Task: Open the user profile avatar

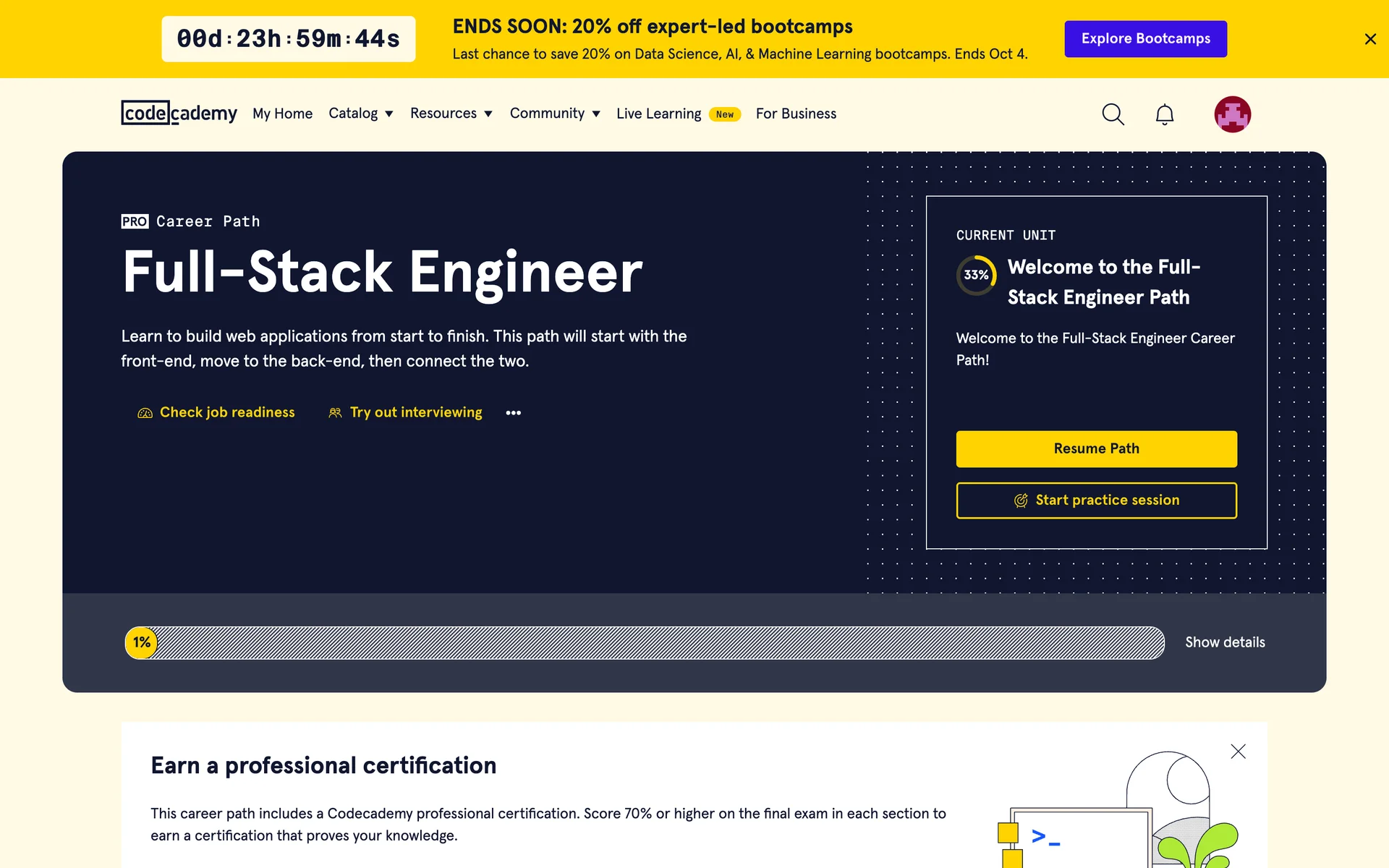Action: coord(1232,114)
